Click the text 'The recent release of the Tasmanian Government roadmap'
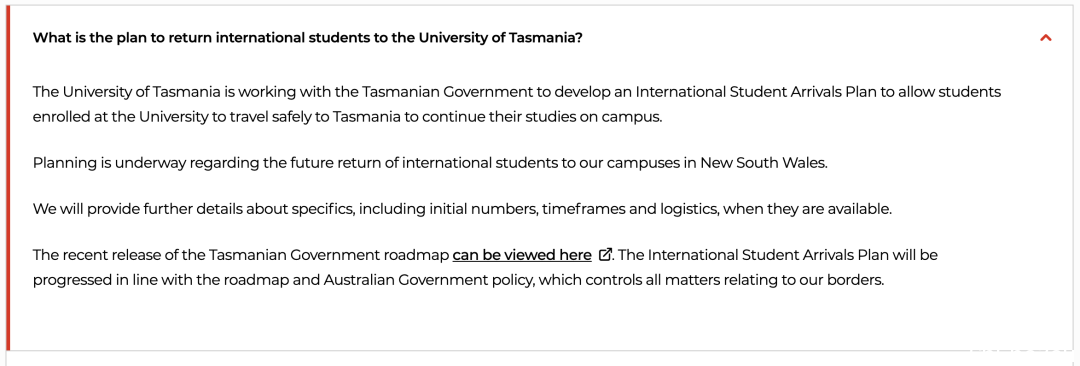 pos(240,255)
